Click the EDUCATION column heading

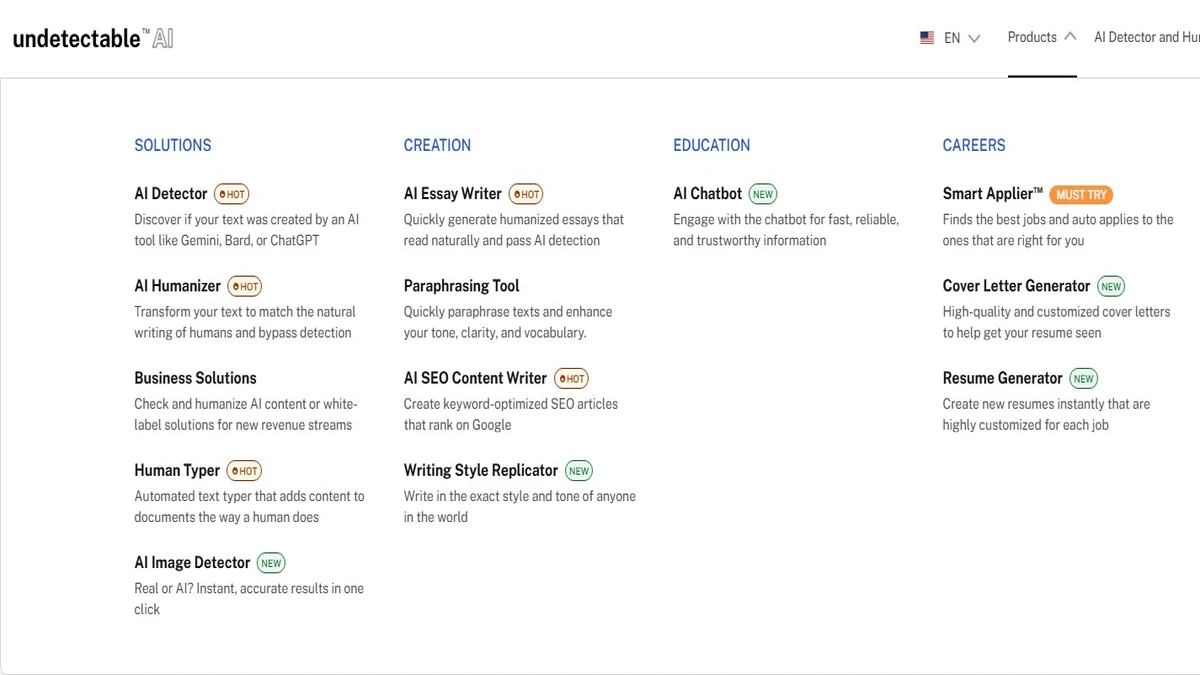tap(711, 145)
